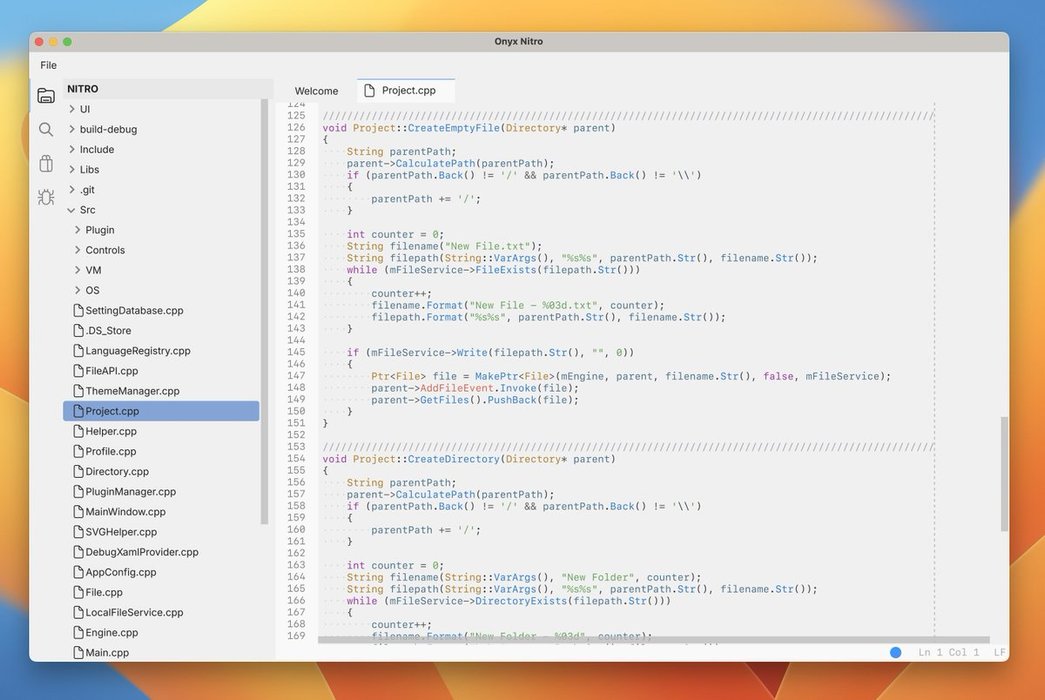This screenshot has height=700, width=1045.
Task: Click line number 154 in gutter
Action: click(296, 459)
